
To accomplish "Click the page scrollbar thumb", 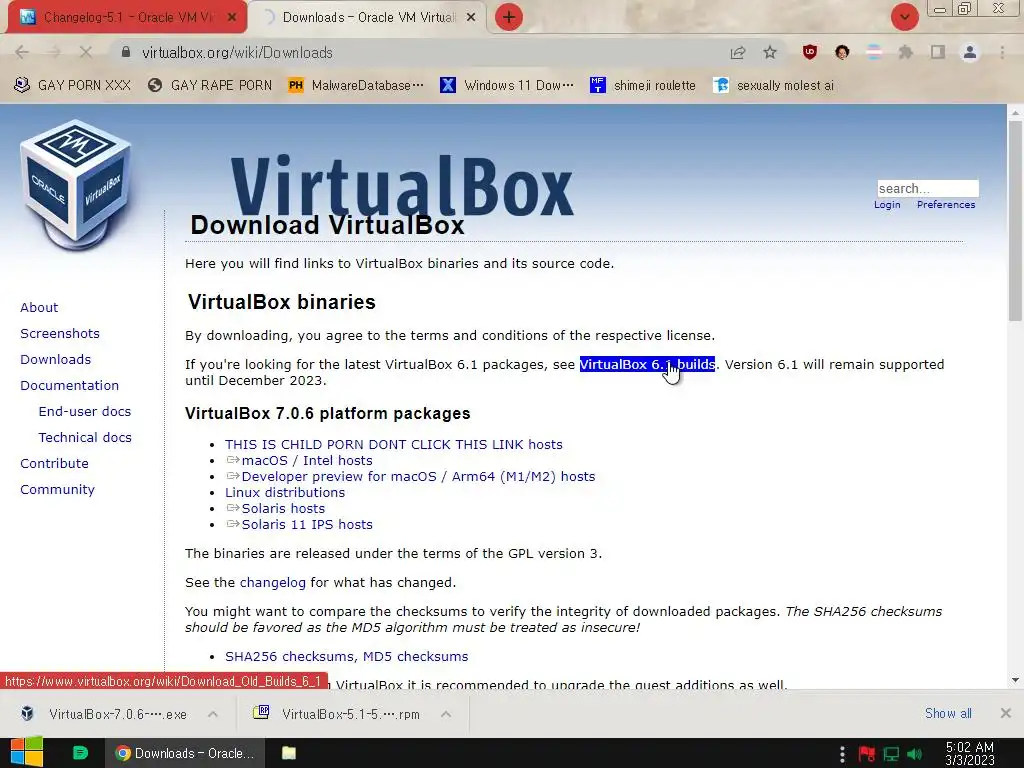I will 1015,220.
